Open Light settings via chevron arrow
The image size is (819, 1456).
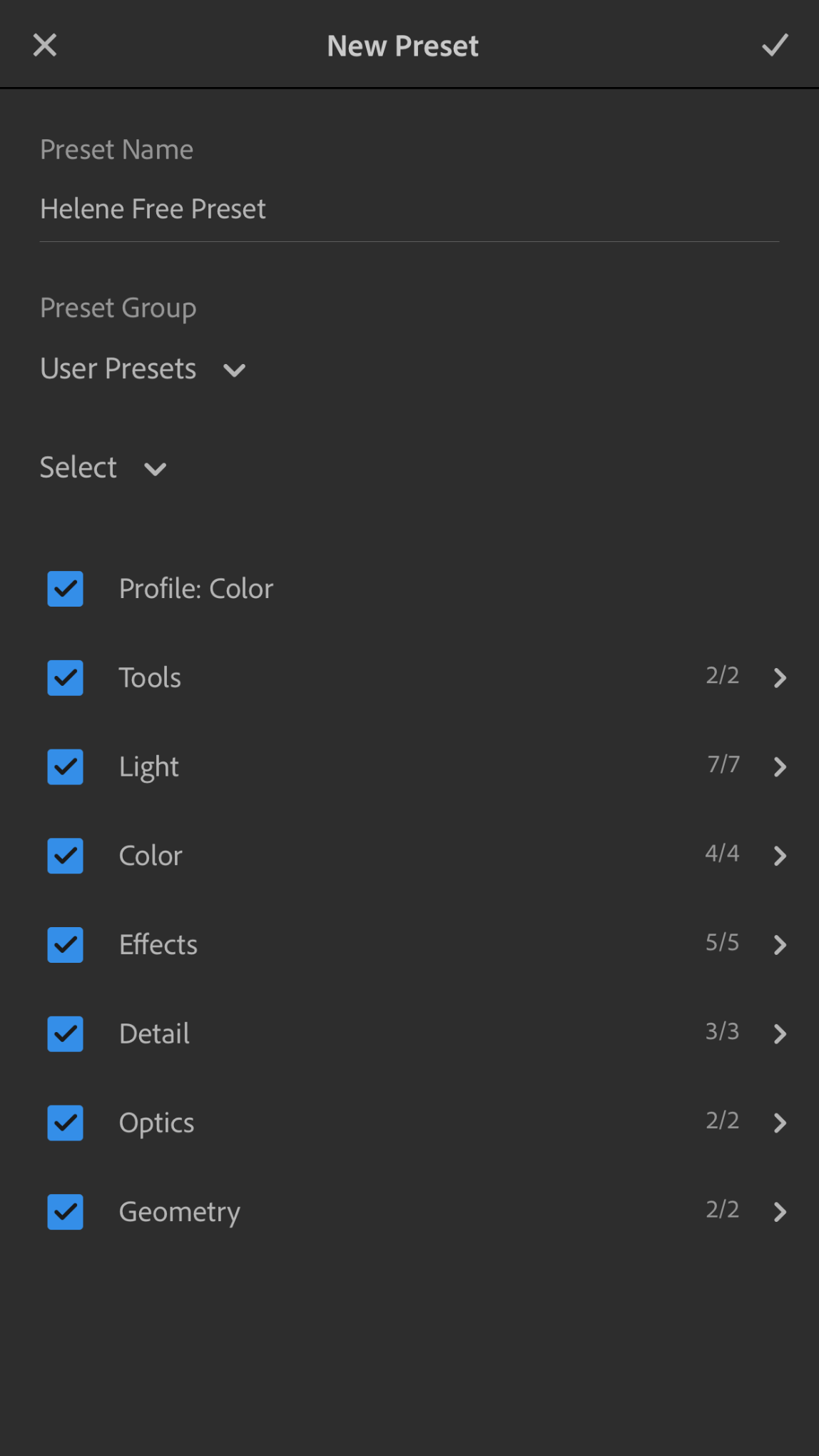coord(780,767)
